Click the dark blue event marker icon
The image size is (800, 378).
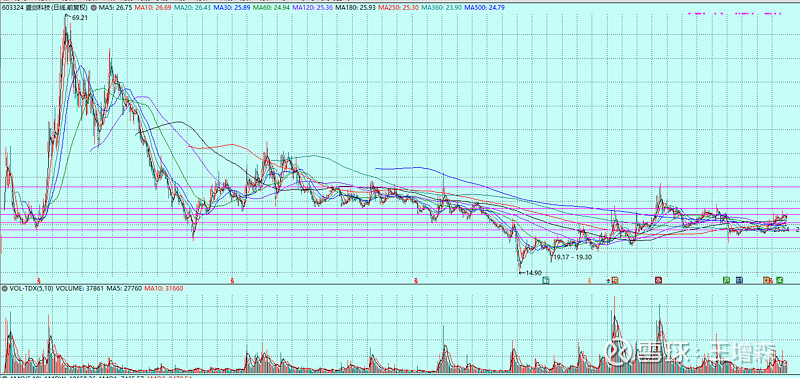tap(739, 280)
